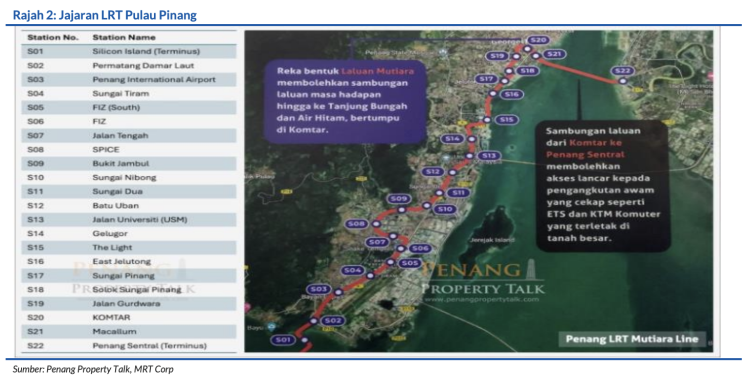
Task: Click the 'Batu Uban' station name
Action: pyautogui.click(x=116, y=206)
